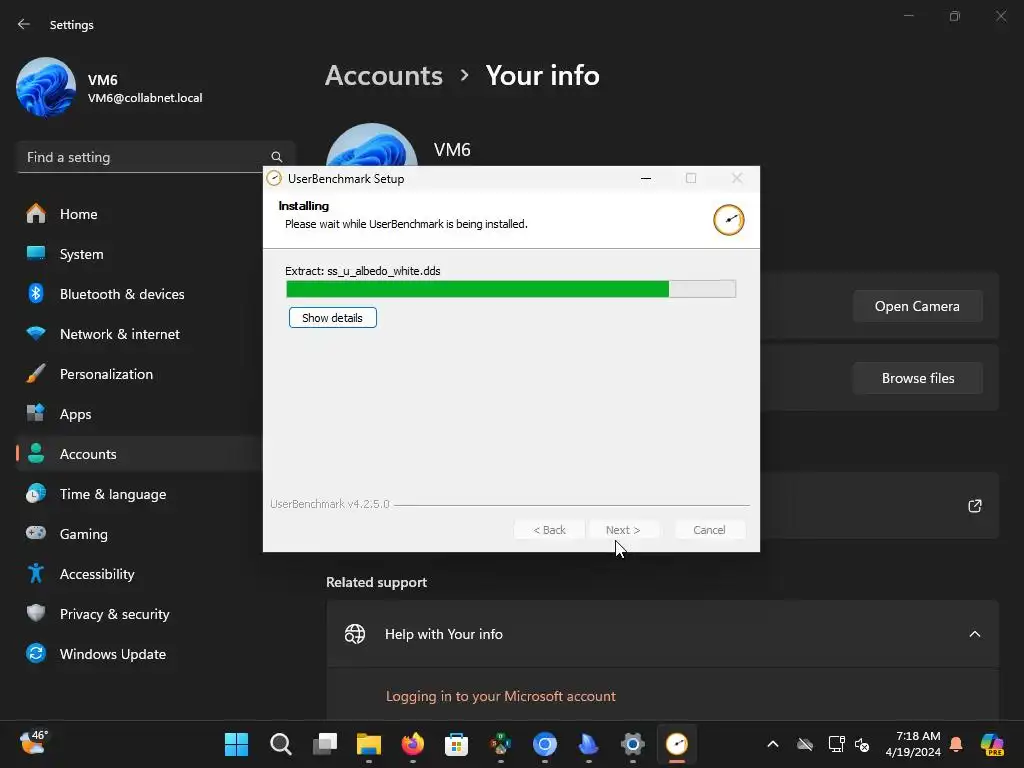The width and height of the screenshot is (1024, 768).
Task: Click the external link open icon
Action: click(974, 506)
